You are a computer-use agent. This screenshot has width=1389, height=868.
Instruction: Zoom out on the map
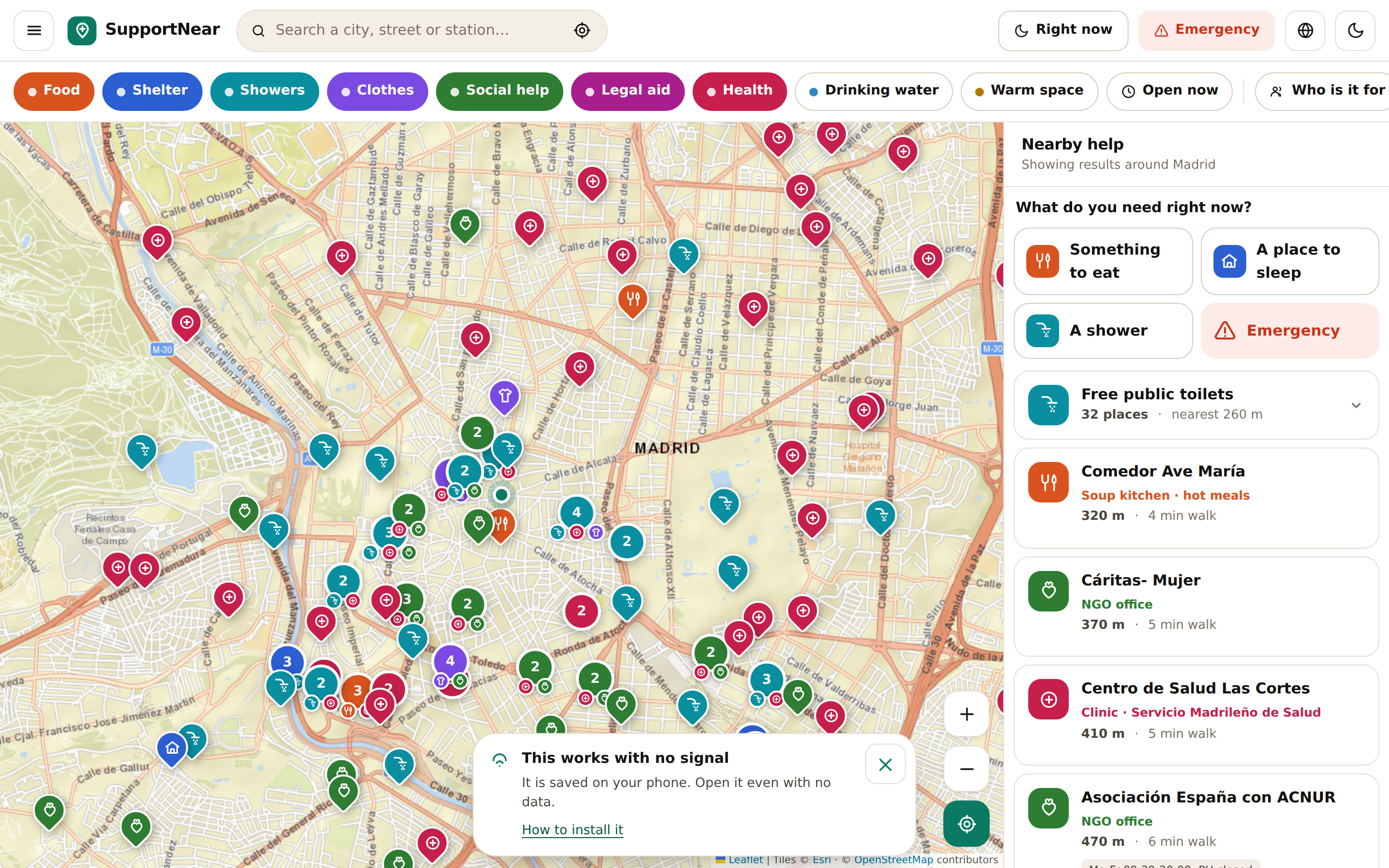pyautogui.click(x=967, y=769)
